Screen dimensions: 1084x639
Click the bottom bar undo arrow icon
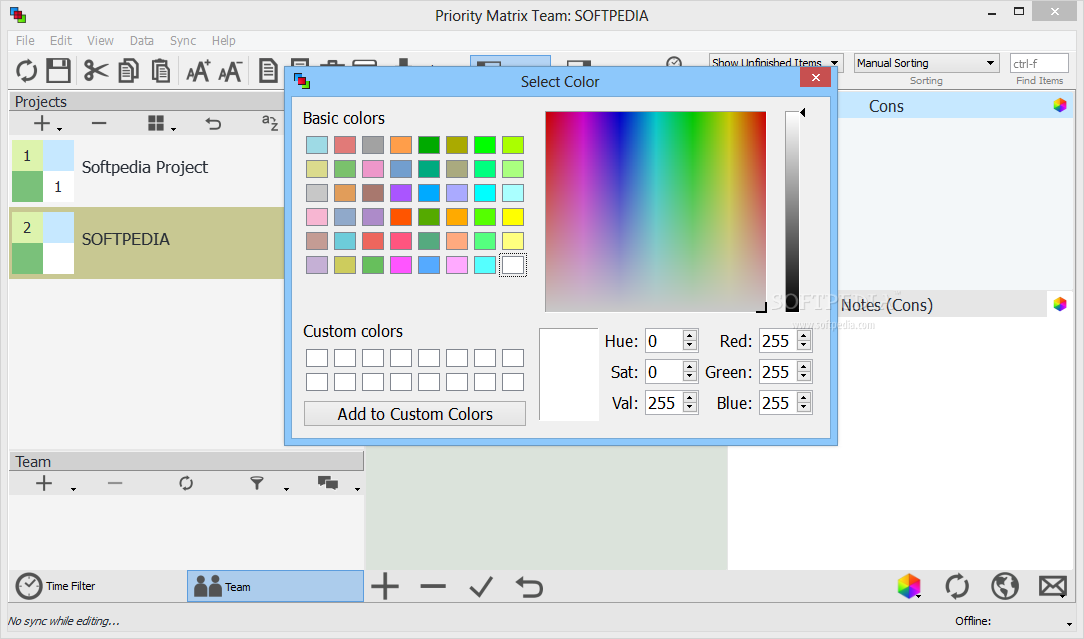point(529,586)
